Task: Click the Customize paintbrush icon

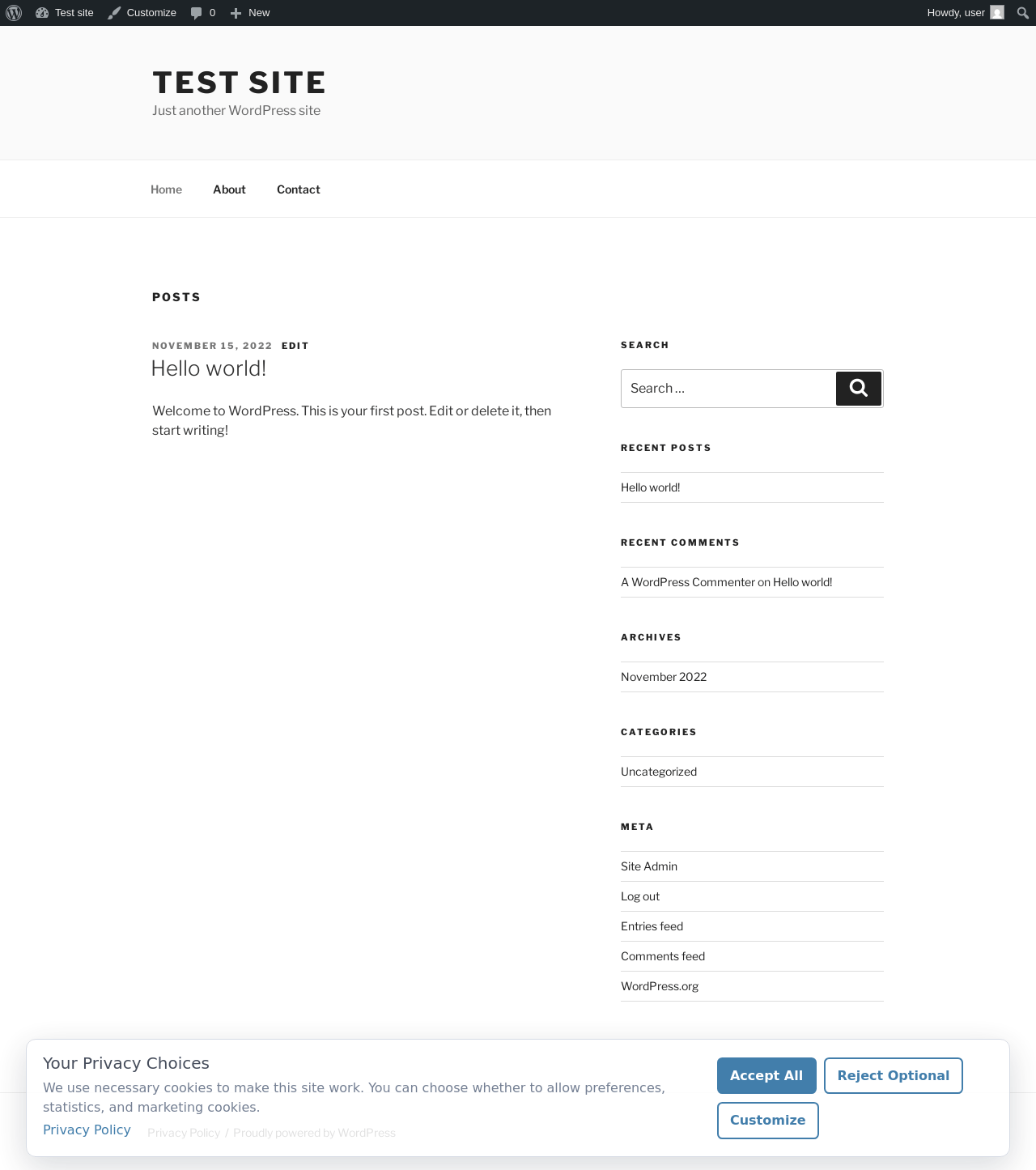Action: (x=114, y=13)
